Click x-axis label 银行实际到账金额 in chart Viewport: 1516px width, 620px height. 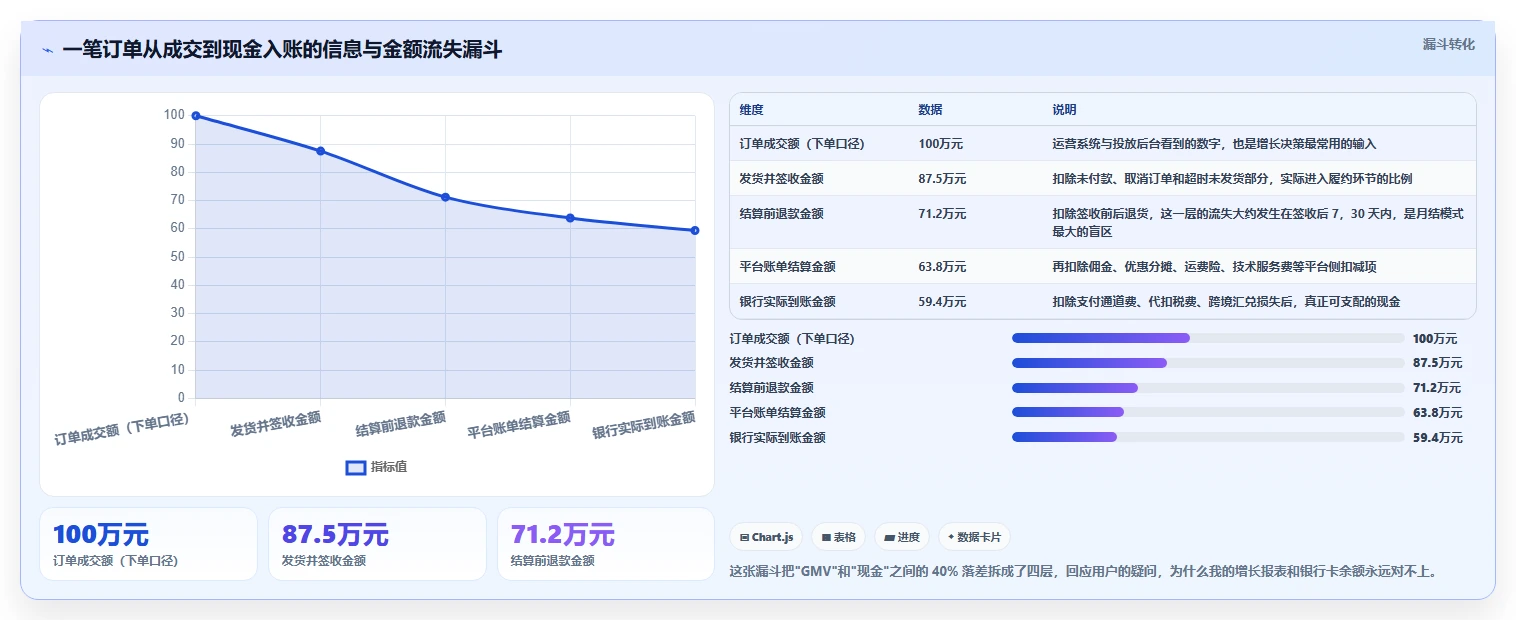(x=643, y=426)
